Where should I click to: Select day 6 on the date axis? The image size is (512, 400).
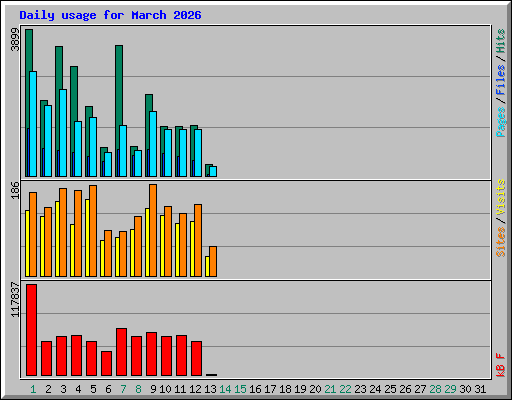pyautogui.click(x=108, y=389)
